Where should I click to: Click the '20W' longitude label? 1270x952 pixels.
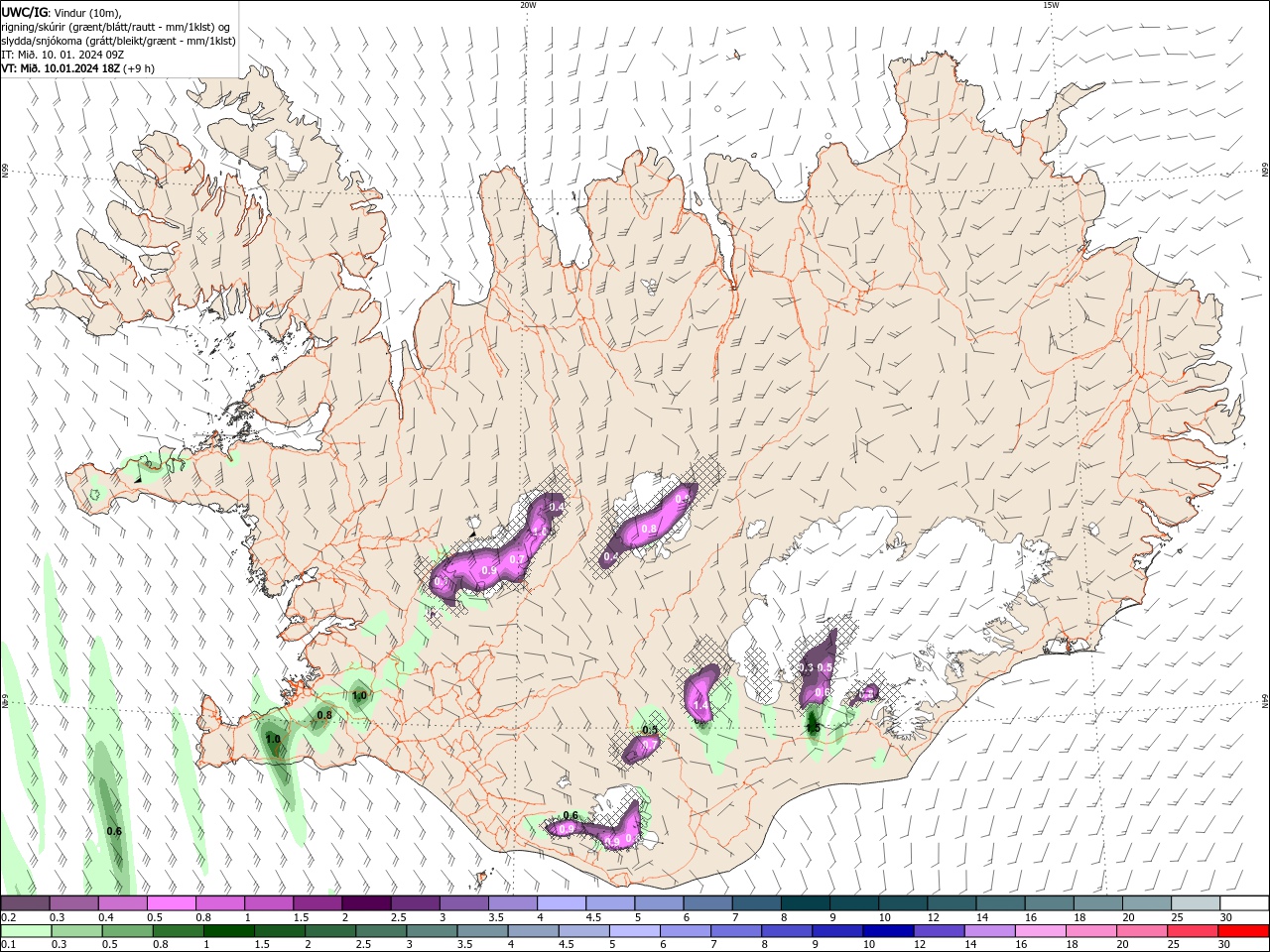528,5
